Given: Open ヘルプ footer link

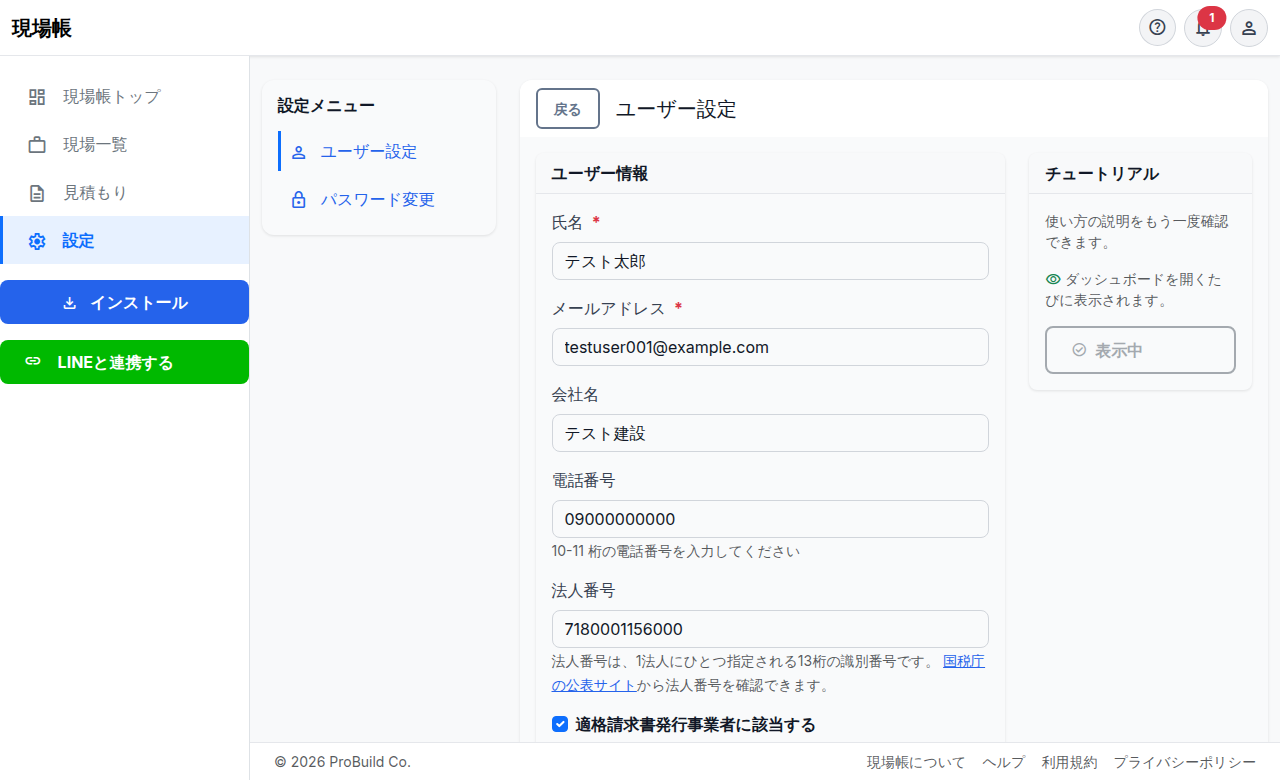Looking at the screenshot, I should tap(1003, 762).
